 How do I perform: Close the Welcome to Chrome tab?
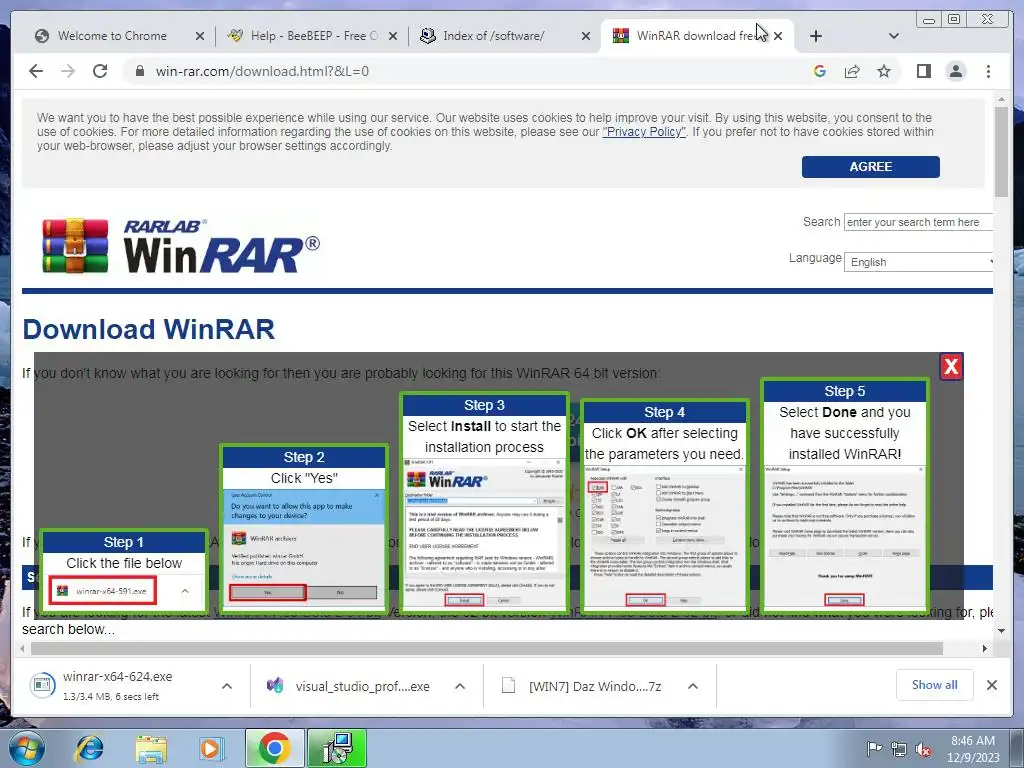point(200,37)
